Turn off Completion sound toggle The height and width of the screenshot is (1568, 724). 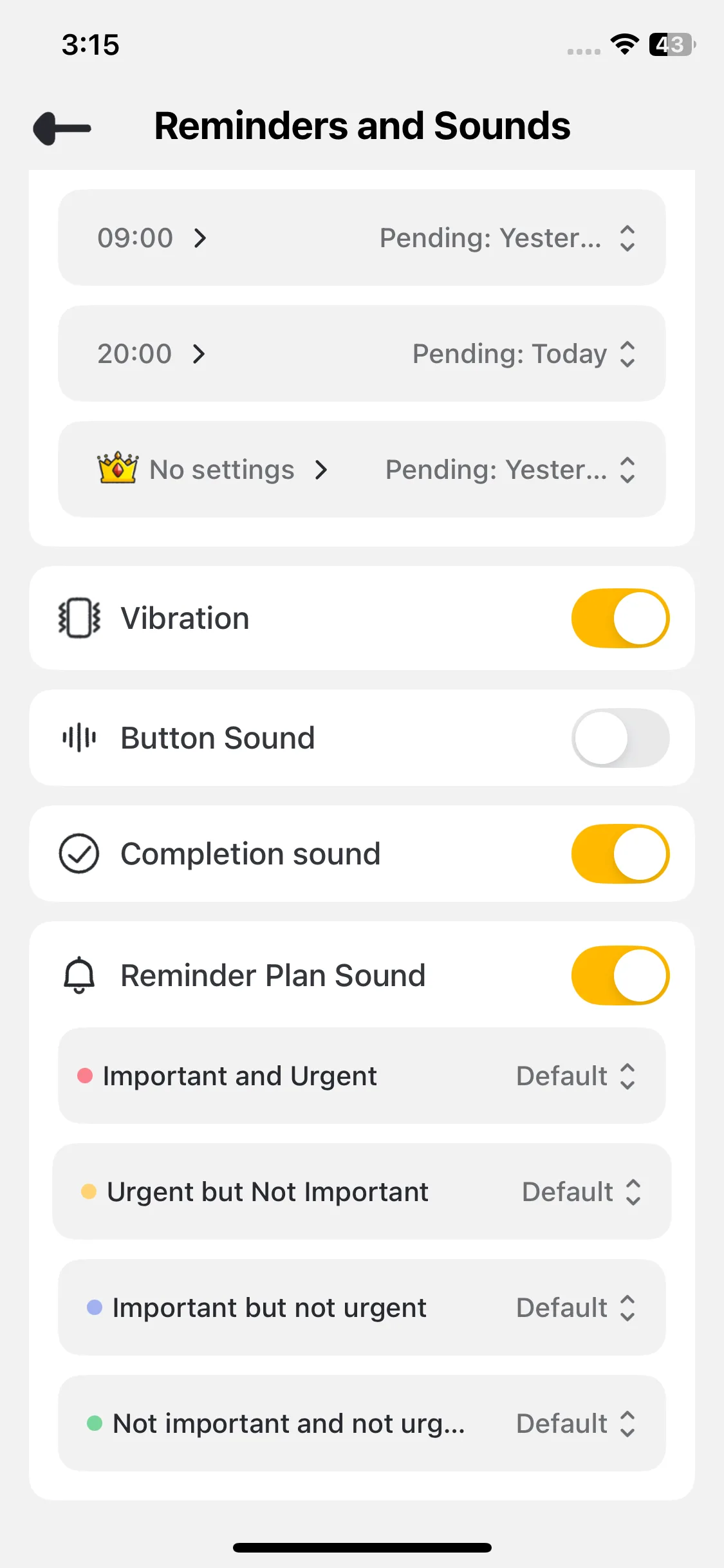[x=620, y=854]
